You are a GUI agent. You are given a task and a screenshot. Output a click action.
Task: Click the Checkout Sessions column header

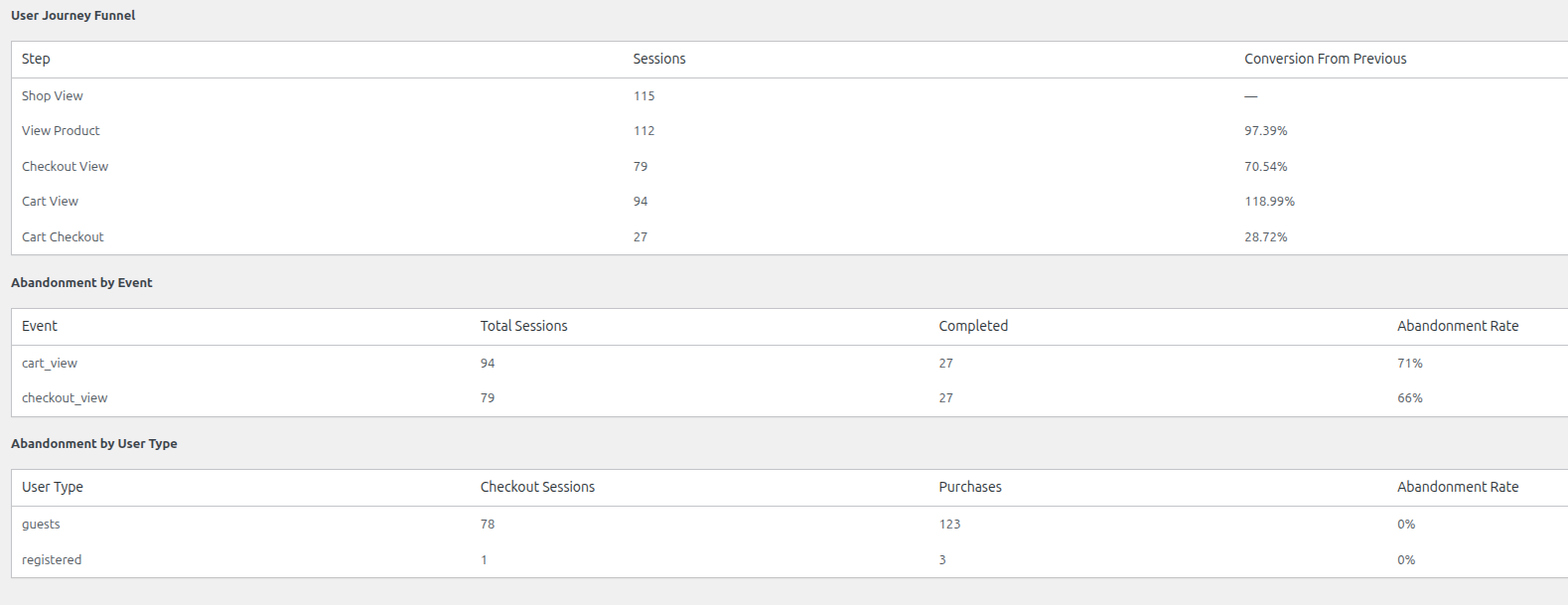tap(537, 487)
